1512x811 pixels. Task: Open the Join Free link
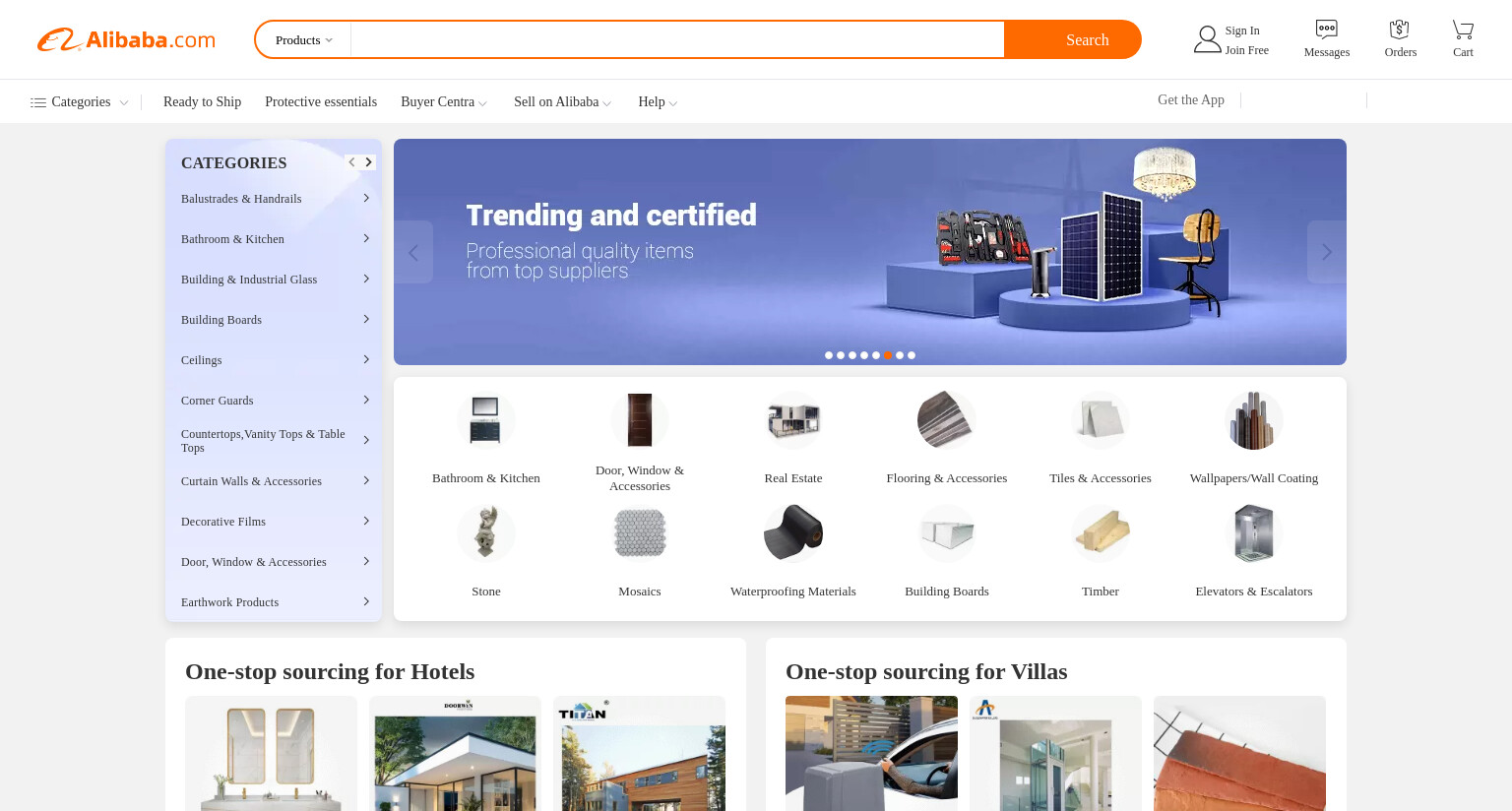(x=1246, y=50)
